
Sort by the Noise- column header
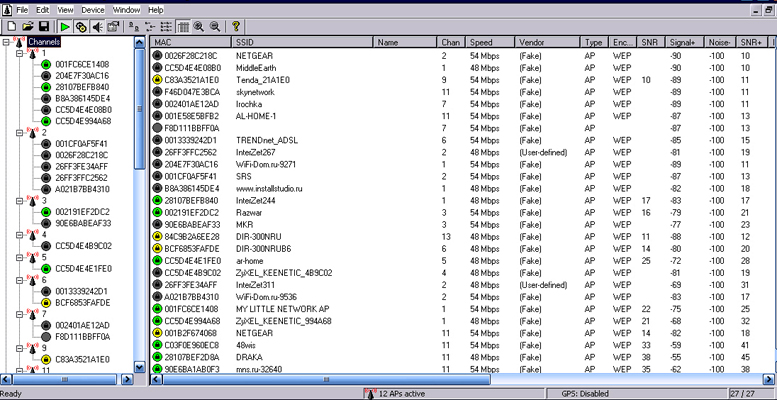pyautogui.click(x=720, y=42)
